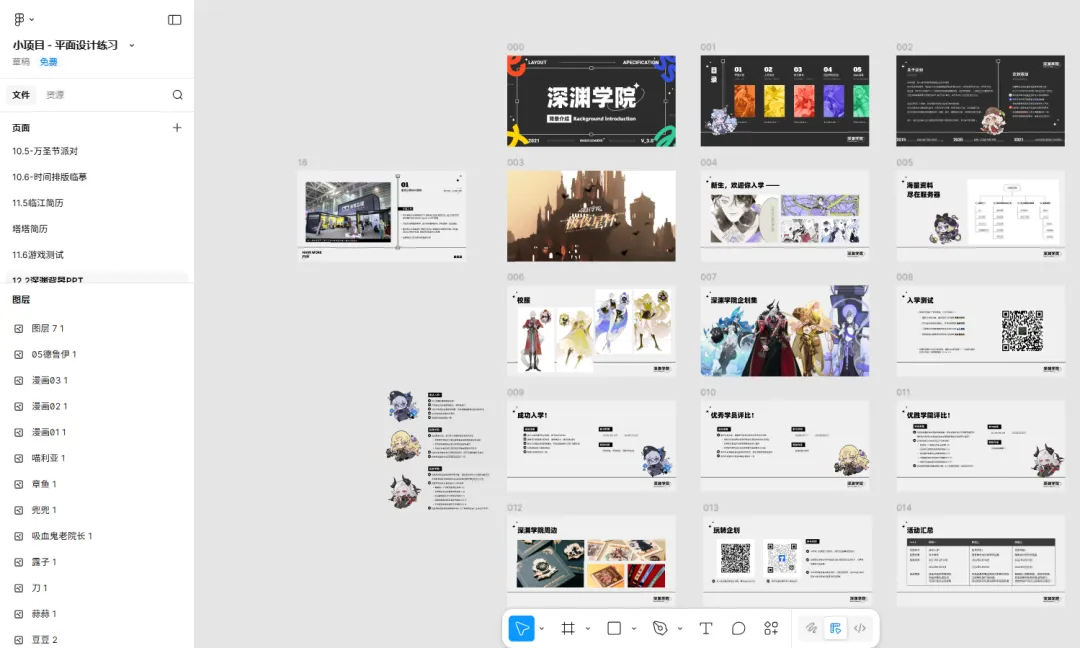1080x648 pixels.
Task: Select frame 012 深渊学院周边 slide
Action: (591, 561)
